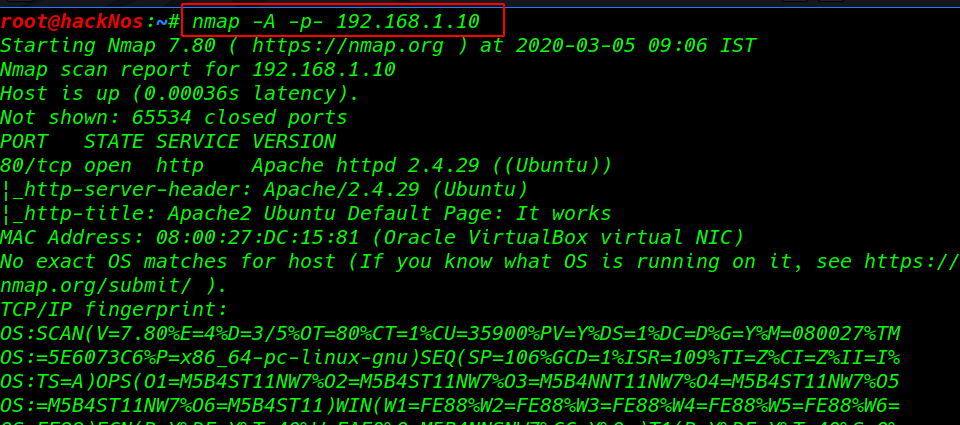Viewport: 960px width, 425px height.
Task: Click the STATE column header
Action: coord(114,141)
